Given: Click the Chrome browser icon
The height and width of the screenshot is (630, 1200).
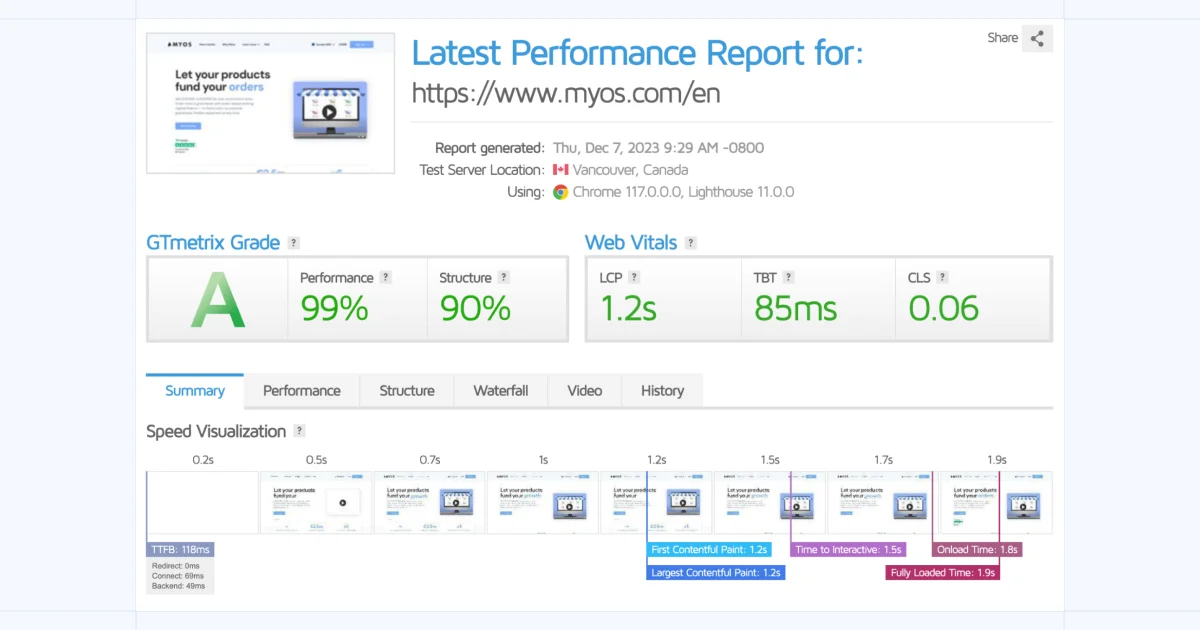Looking at the screenshot, I should point(561,192).
